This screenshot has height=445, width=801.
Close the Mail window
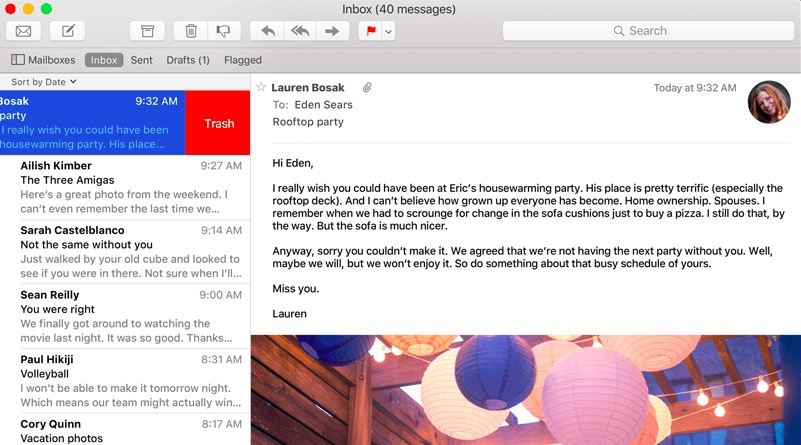pyautogui.click(x=10, y=9)
